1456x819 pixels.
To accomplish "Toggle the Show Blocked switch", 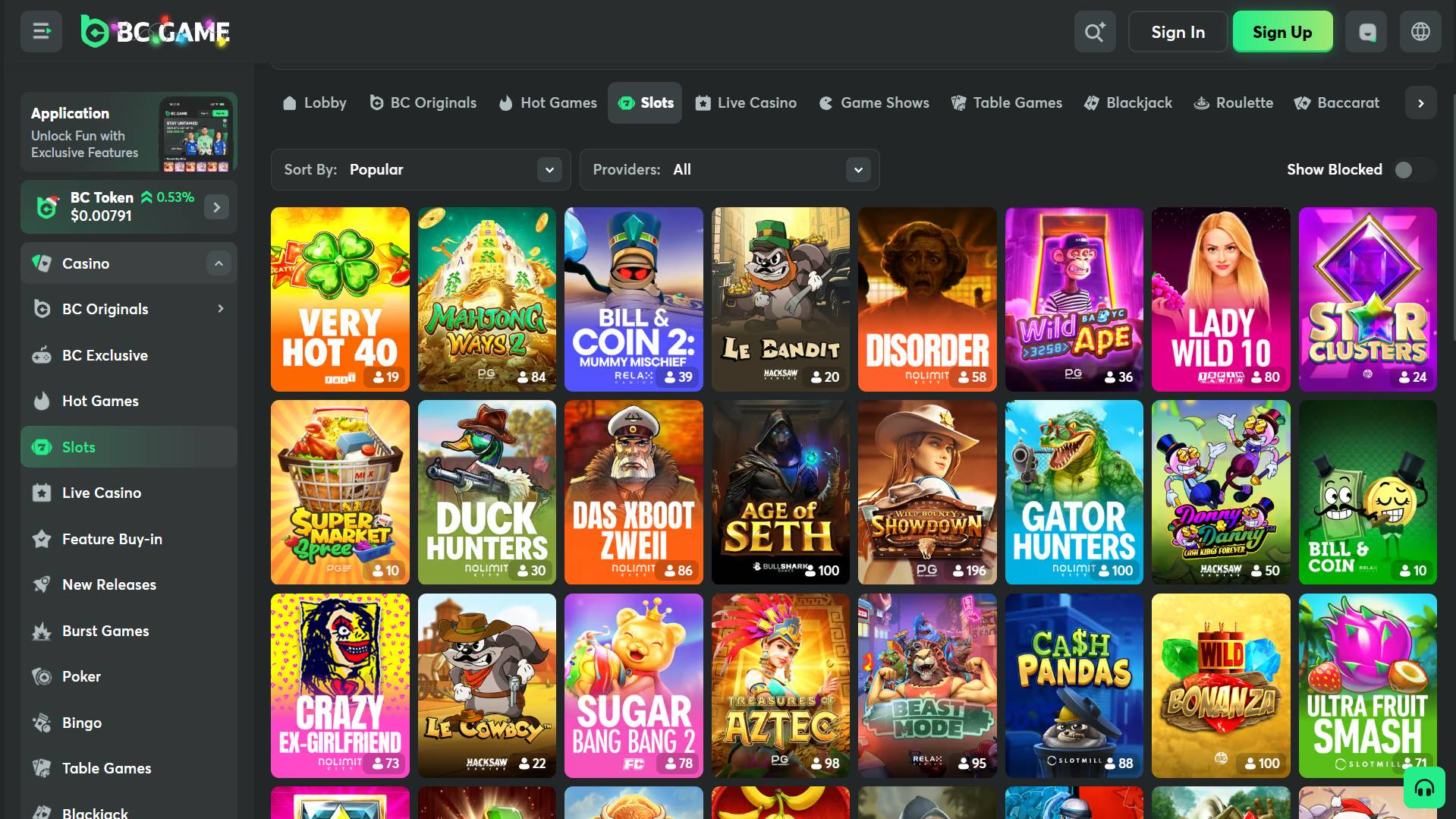I will 1409,170.
